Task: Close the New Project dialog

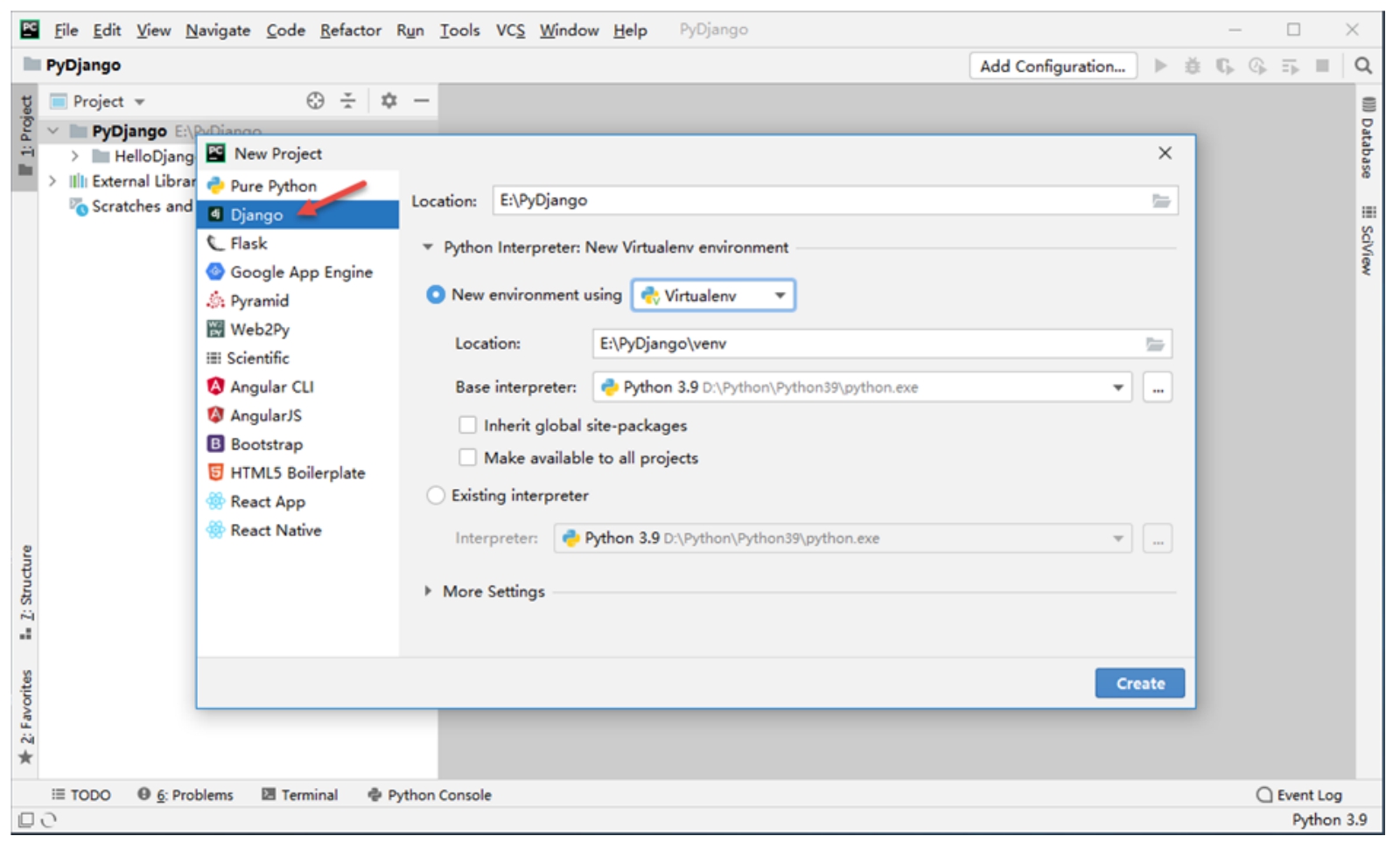Action: 1165,153
